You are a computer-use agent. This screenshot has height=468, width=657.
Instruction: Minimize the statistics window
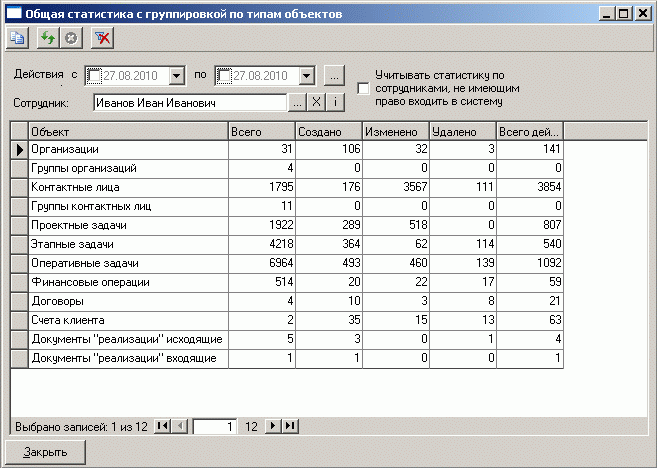coord(606,14)
